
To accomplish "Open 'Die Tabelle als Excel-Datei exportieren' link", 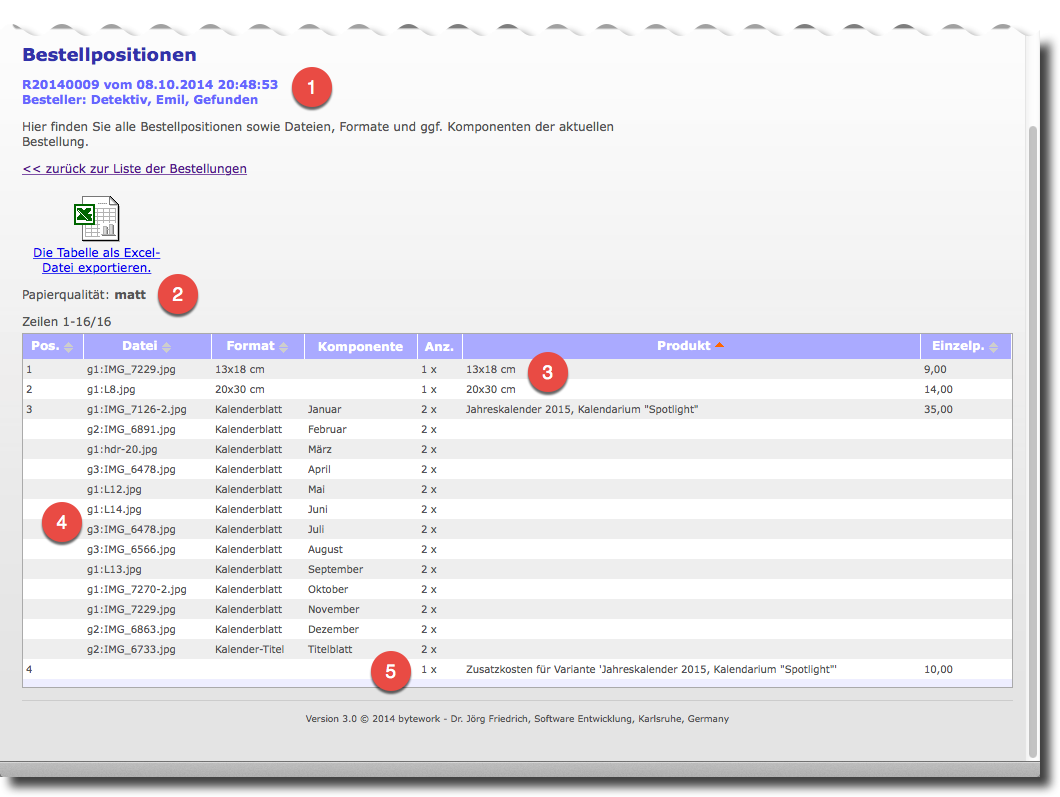I will 96,260.
